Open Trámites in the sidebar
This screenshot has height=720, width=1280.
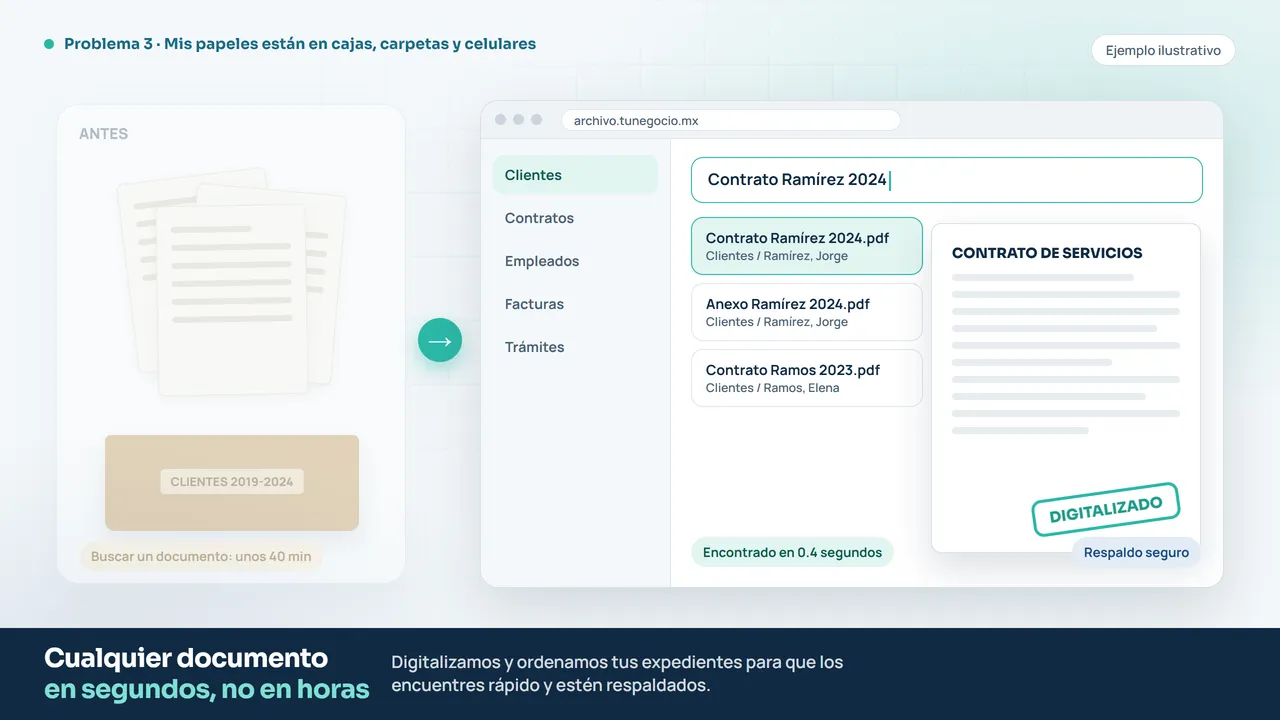(575, 347)
